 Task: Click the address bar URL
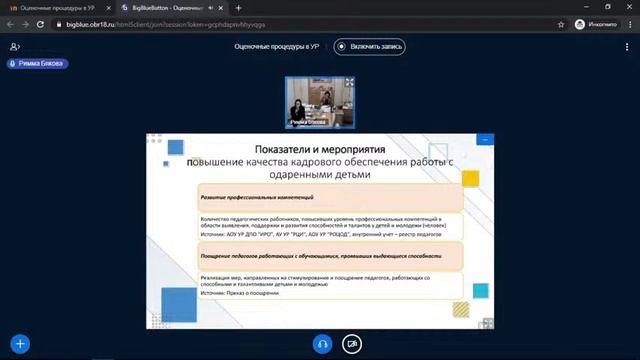tap(166, 24)
